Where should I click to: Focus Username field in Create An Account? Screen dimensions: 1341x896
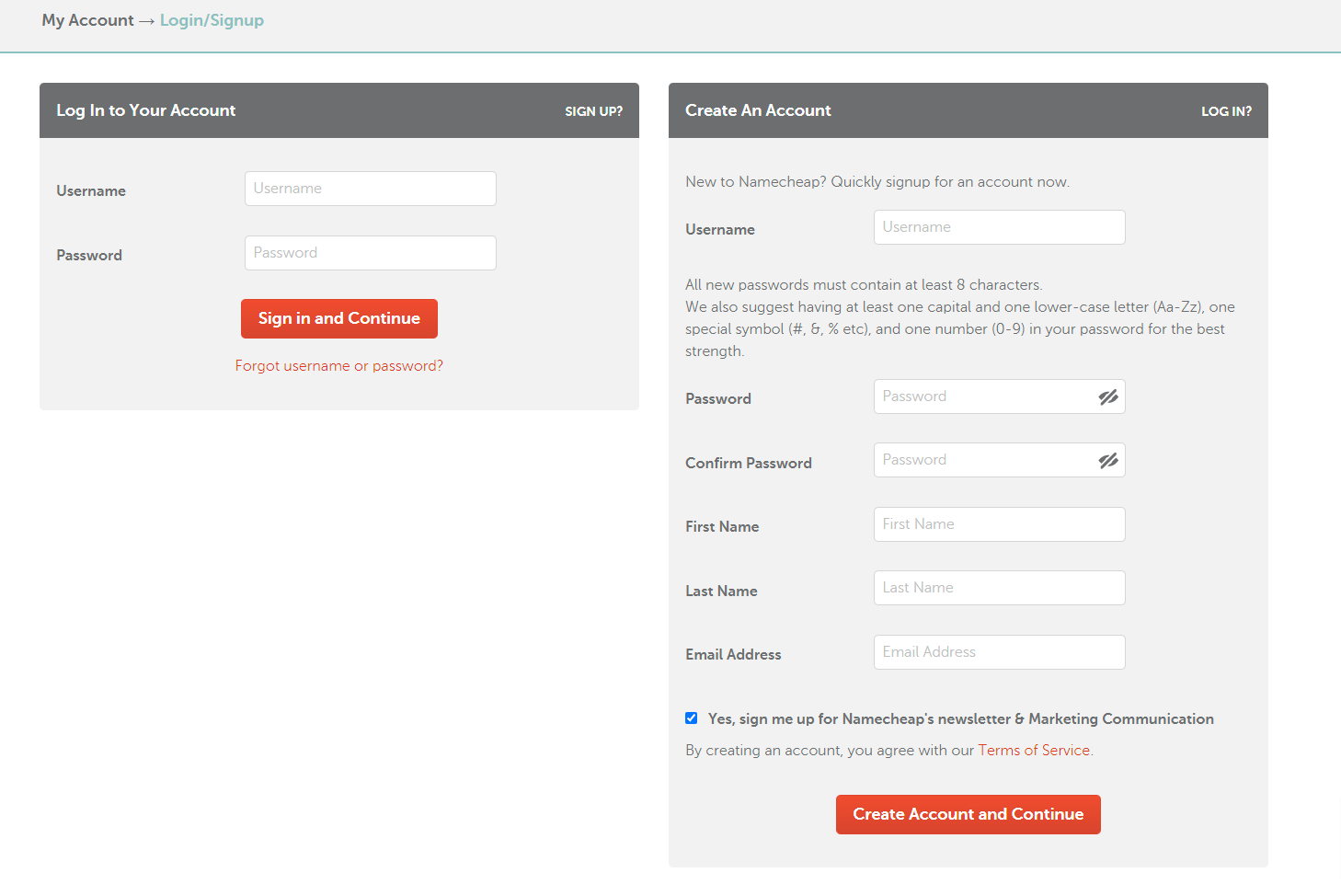1000,227
